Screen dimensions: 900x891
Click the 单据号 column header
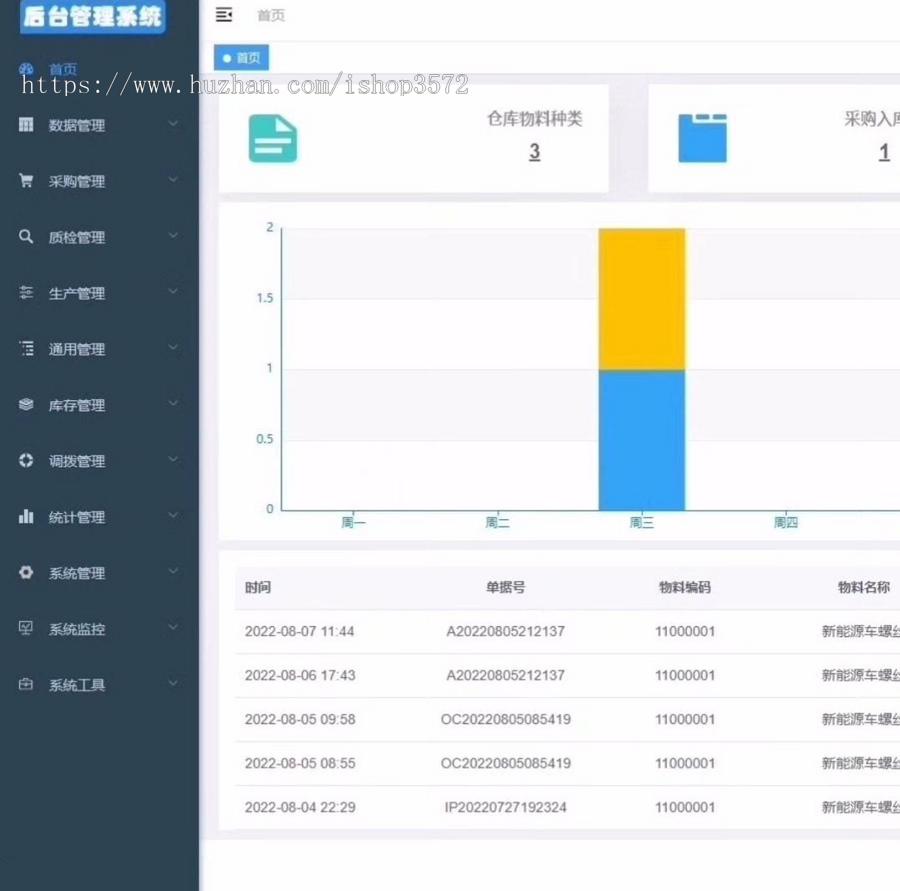[x=506, y=587]
